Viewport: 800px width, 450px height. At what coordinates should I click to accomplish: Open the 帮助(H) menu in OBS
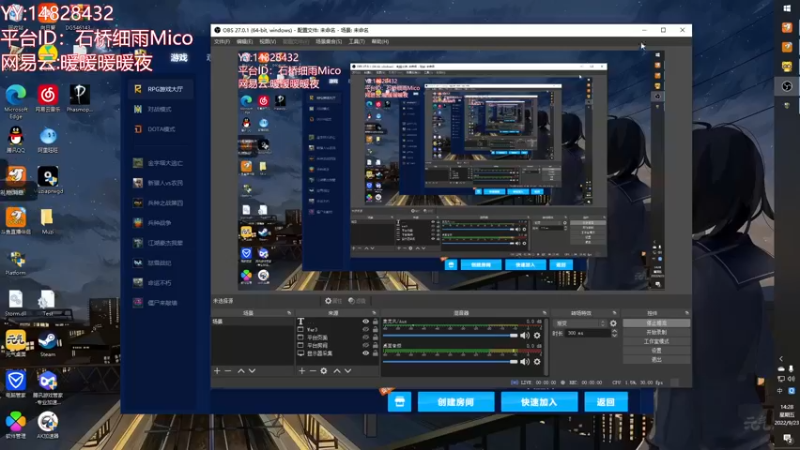coord(380,41)
